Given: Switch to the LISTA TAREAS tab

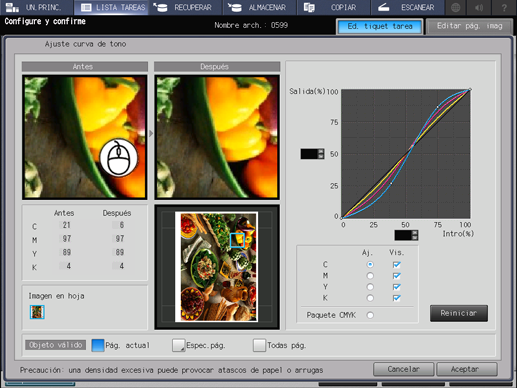Looking at the screenshot, I should coord(112,7).
